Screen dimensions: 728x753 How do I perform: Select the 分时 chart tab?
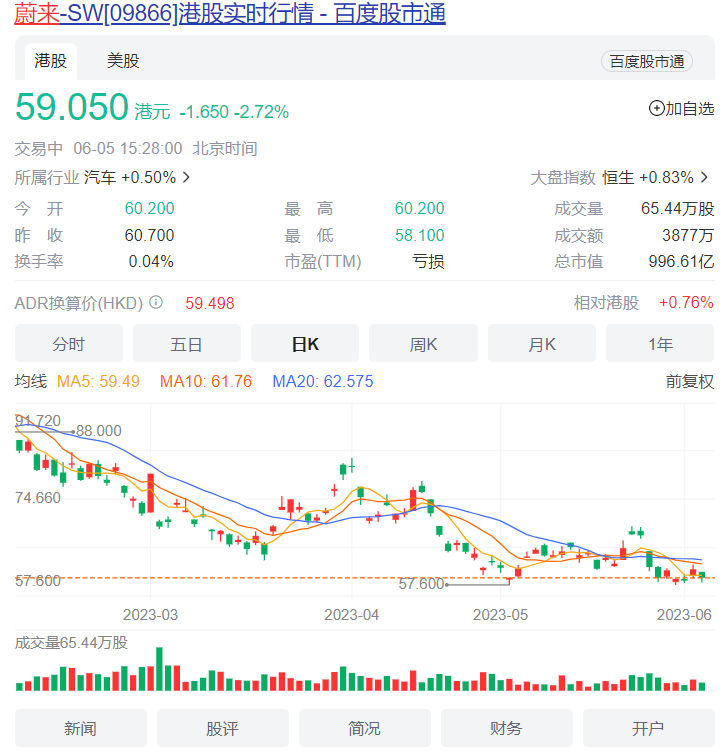69,343
